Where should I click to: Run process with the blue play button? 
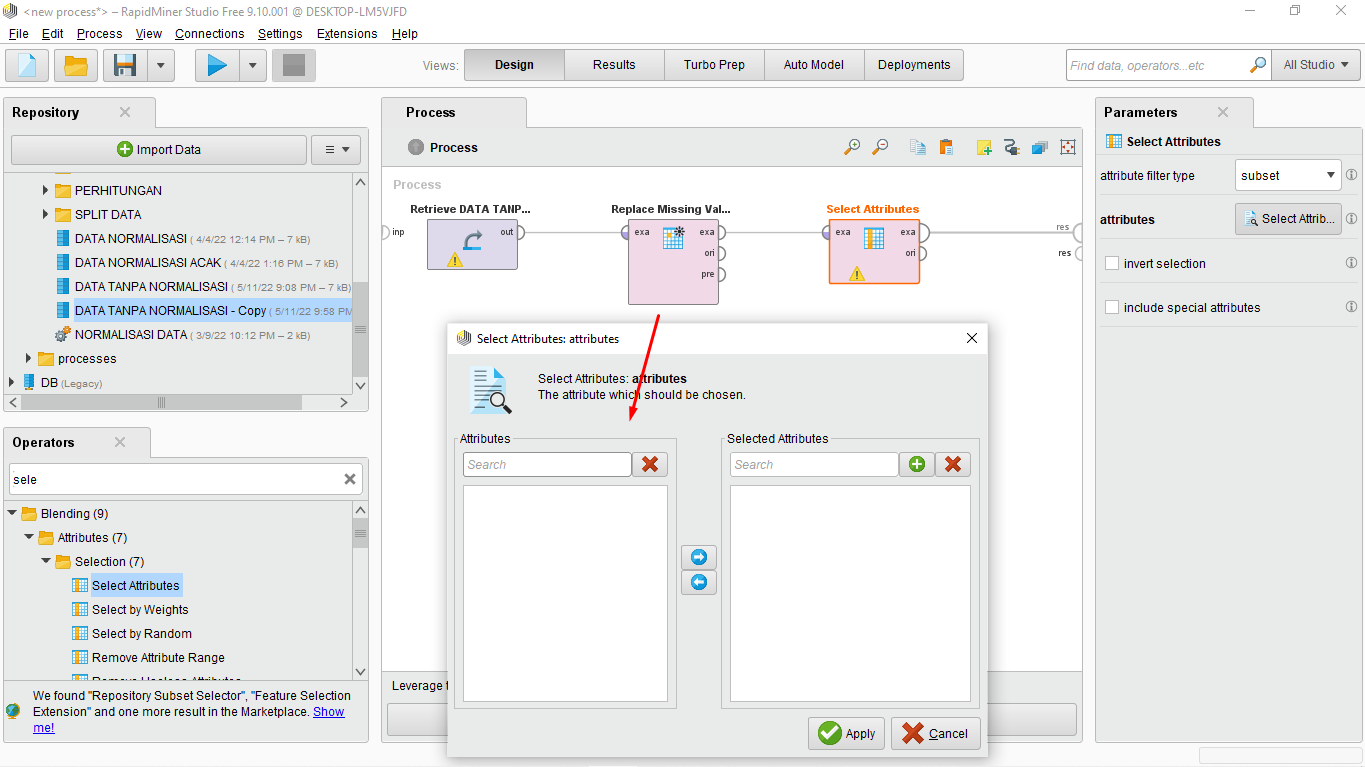point(217,65)
